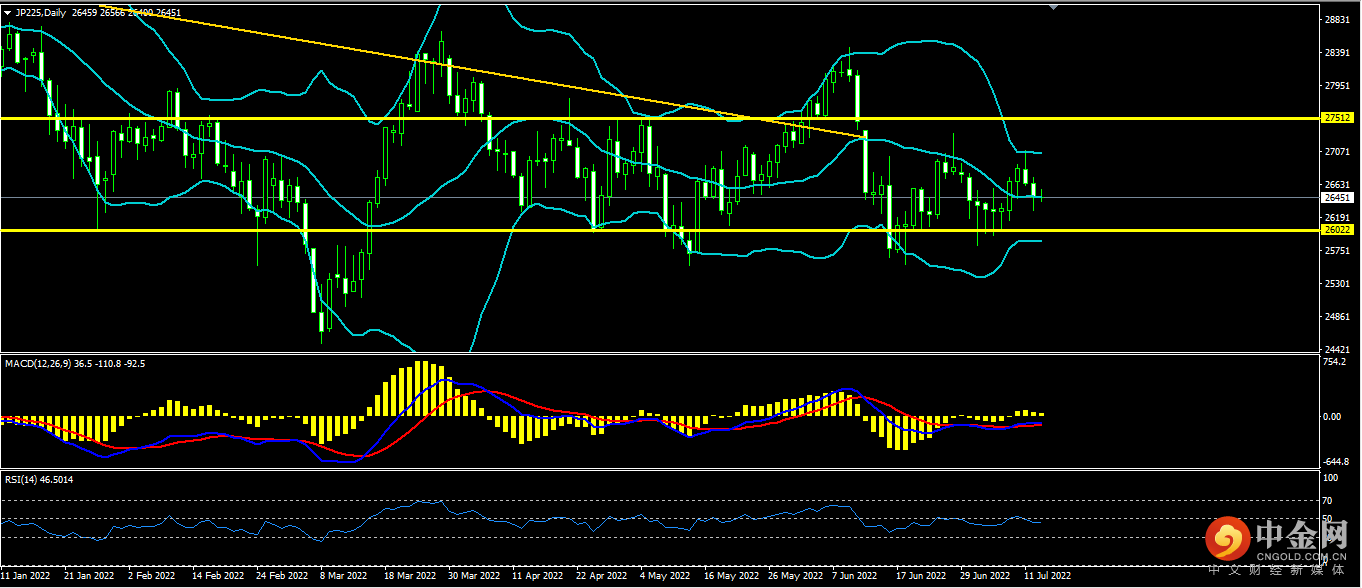
Task: Click the 22 Apr 2022 date label
Action: (601, 577)
